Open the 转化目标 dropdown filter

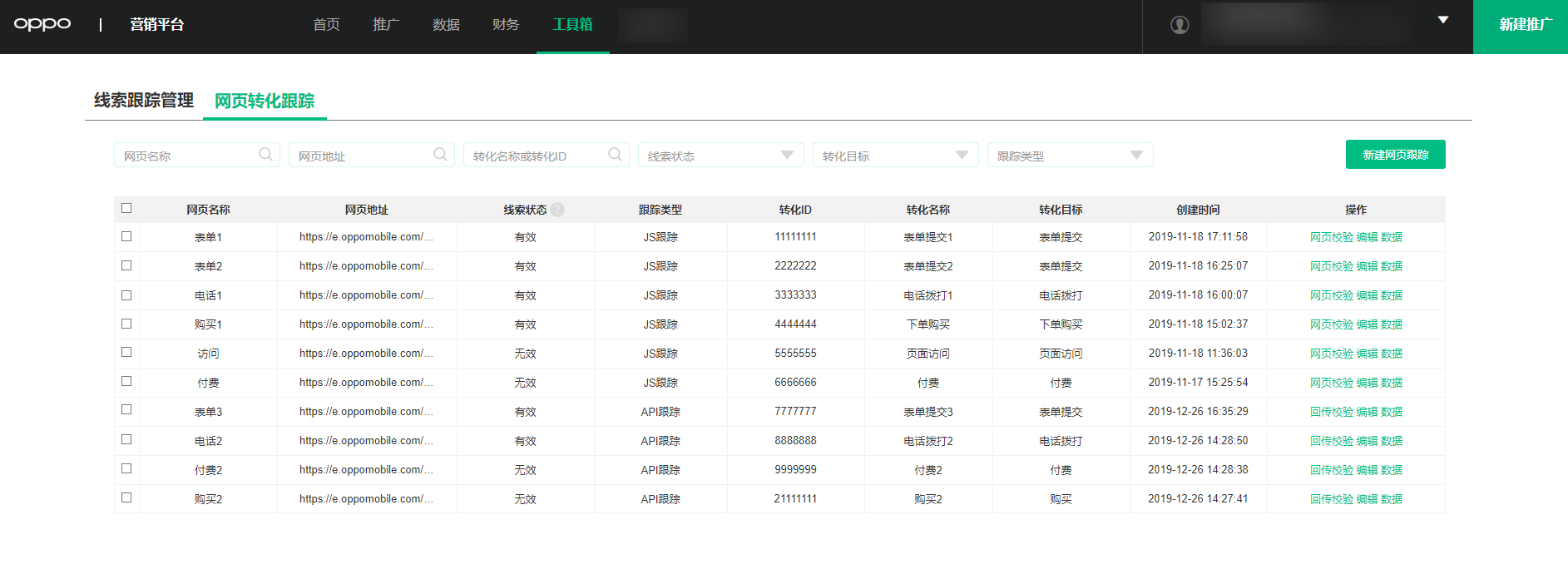click(x=961, y=156)
